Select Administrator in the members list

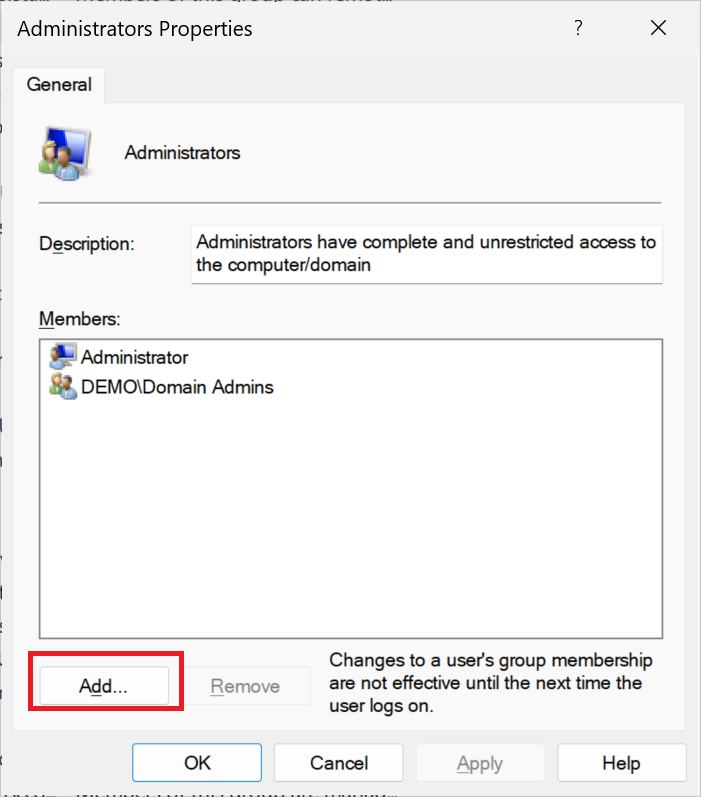pos(134,357)
